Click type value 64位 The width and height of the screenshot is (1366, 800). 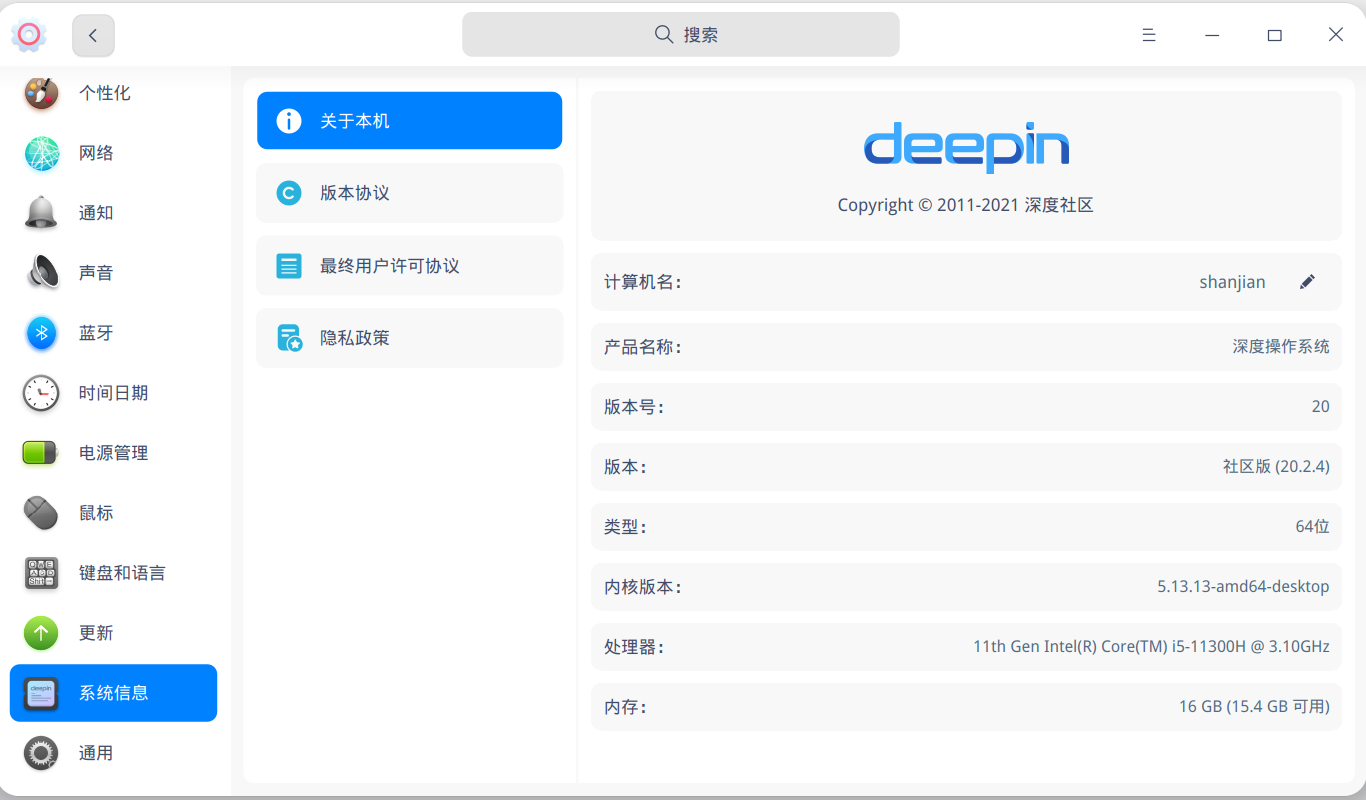1313,526
